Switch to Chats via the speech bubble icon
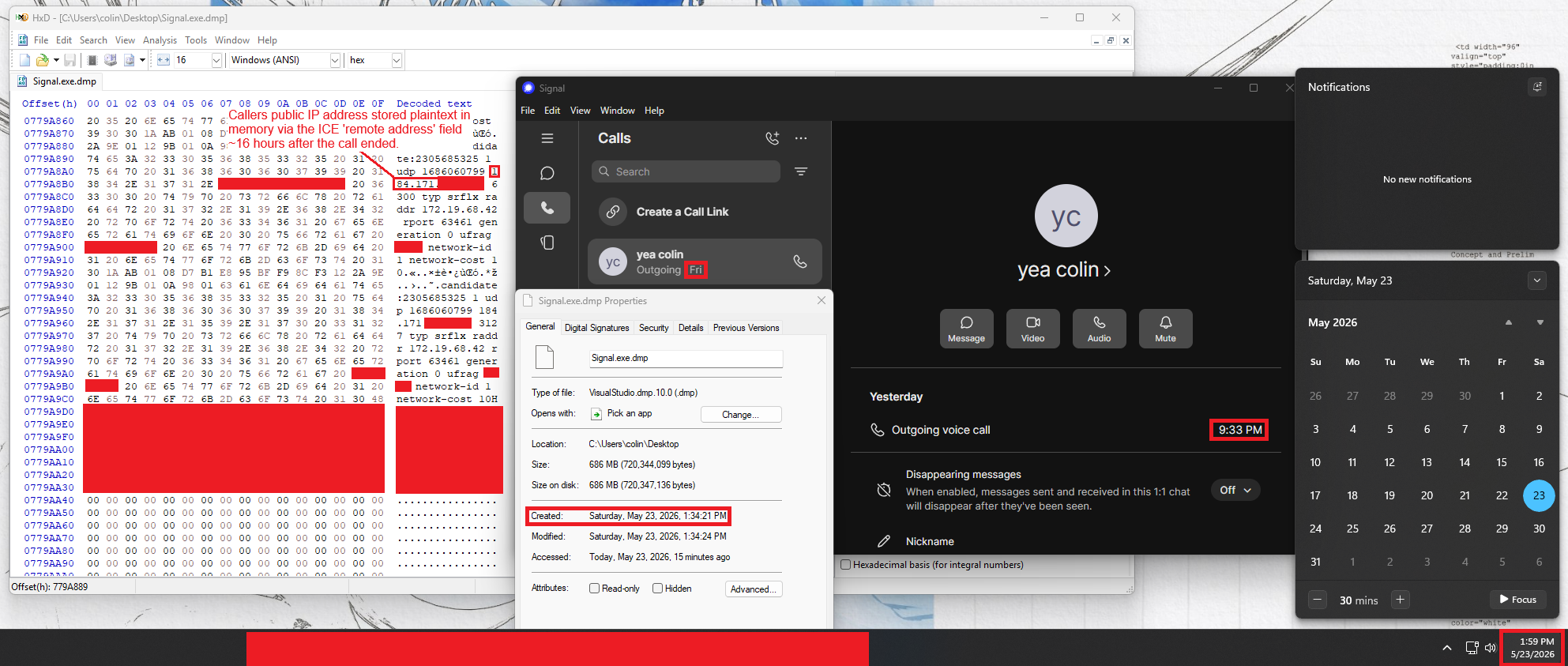The width and height of the screenshot is (1568, 666). tap(547, 173)
